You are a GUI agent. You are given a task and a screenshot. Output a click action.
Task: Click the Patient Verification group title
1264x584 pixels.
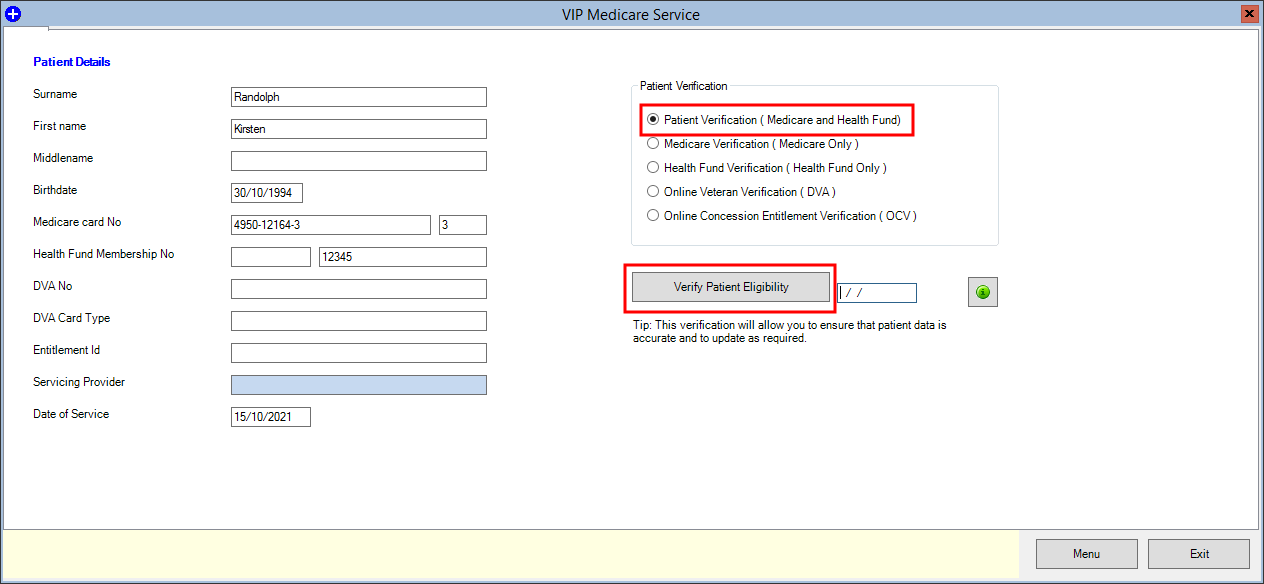coord(684,86)
